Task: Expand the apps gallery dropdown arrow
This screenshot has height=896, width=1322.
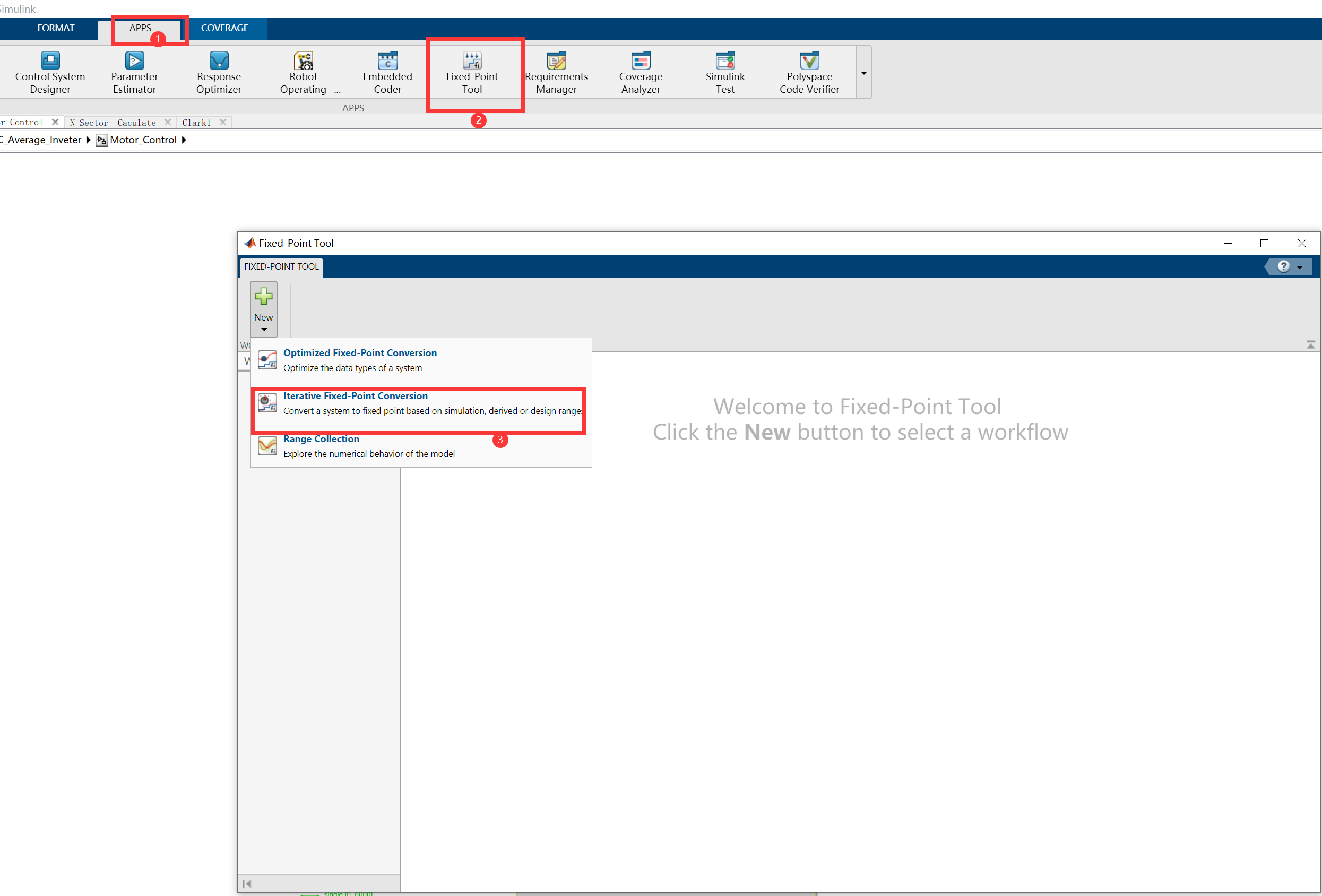Action: tap(863, 73)
